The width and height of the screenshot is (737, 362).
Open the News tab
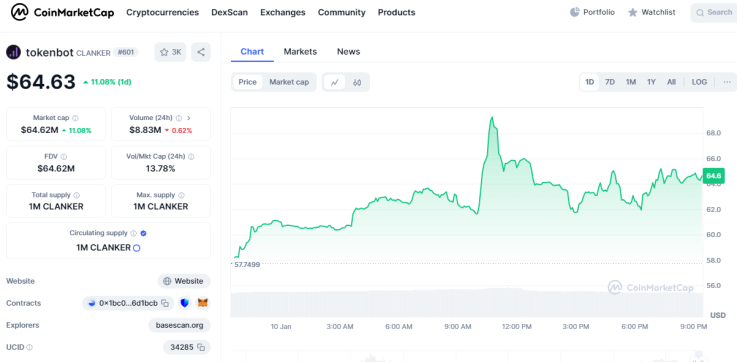coord(348,52)
